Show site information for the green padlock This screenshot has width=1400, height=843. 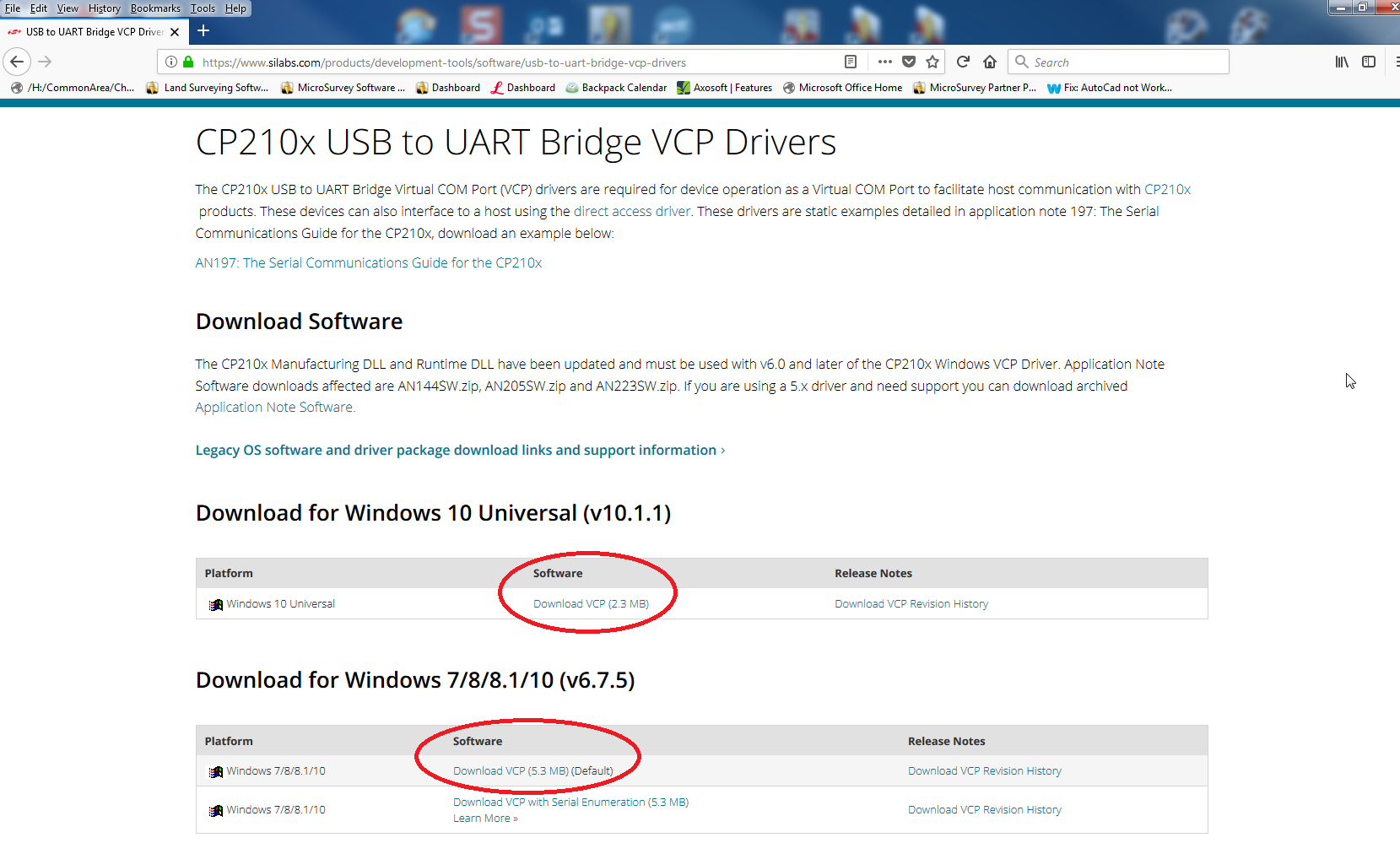point(188,62)
